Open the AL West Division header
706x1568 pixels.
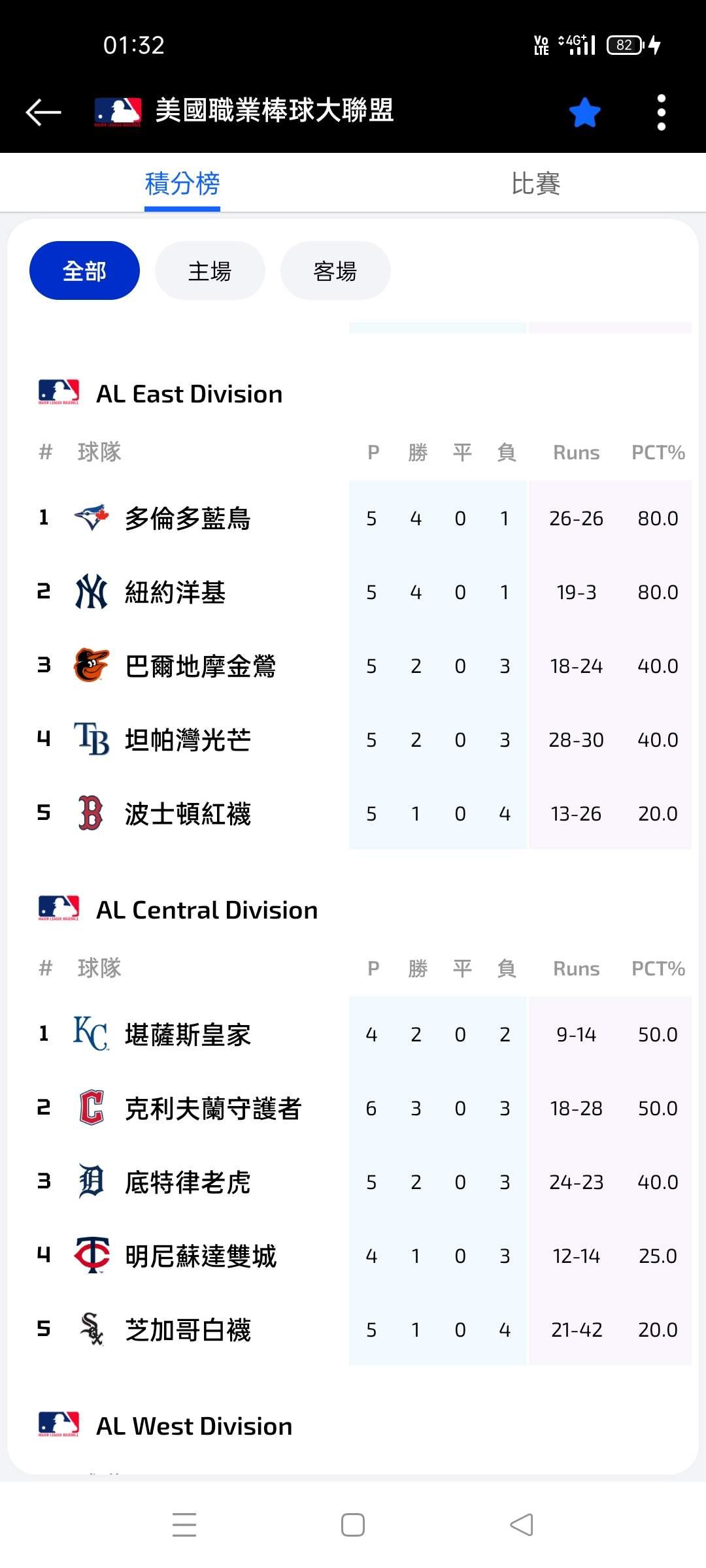pyautogui.click(x=194, y=1426)
